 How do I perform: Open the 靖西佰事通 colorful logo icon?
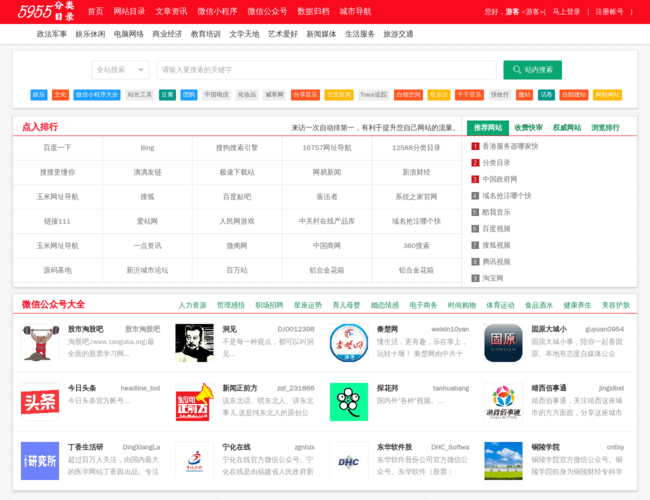[x=503, y=402]
